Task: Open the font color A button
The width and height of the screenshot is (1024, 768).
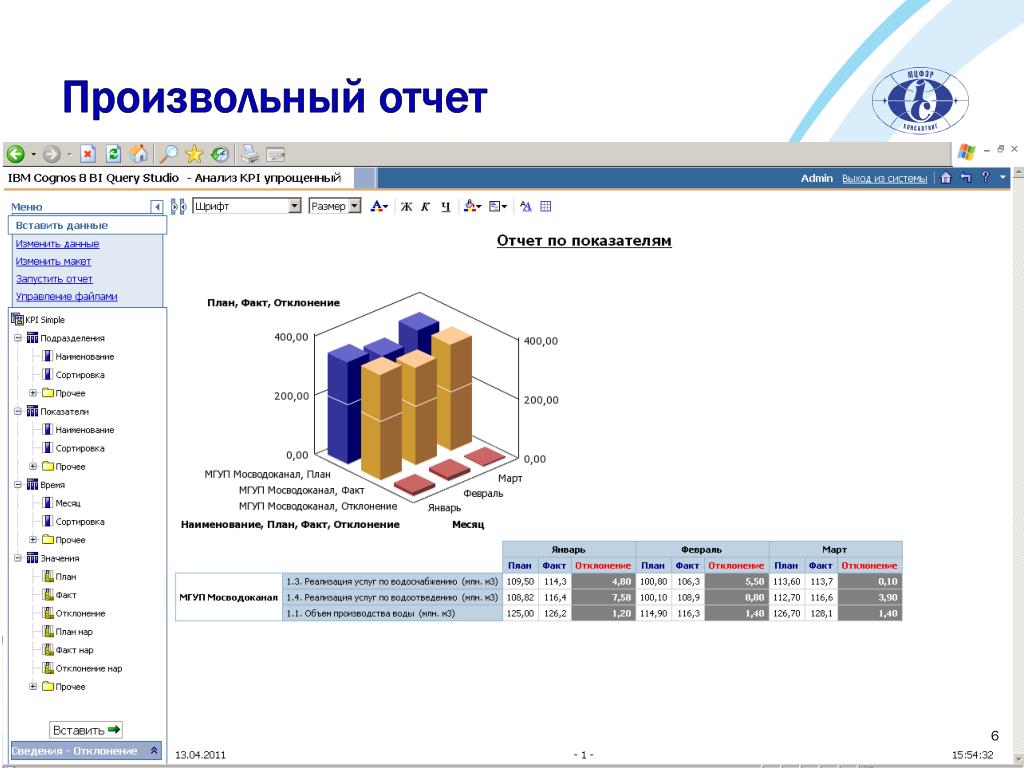Action: 379,206
